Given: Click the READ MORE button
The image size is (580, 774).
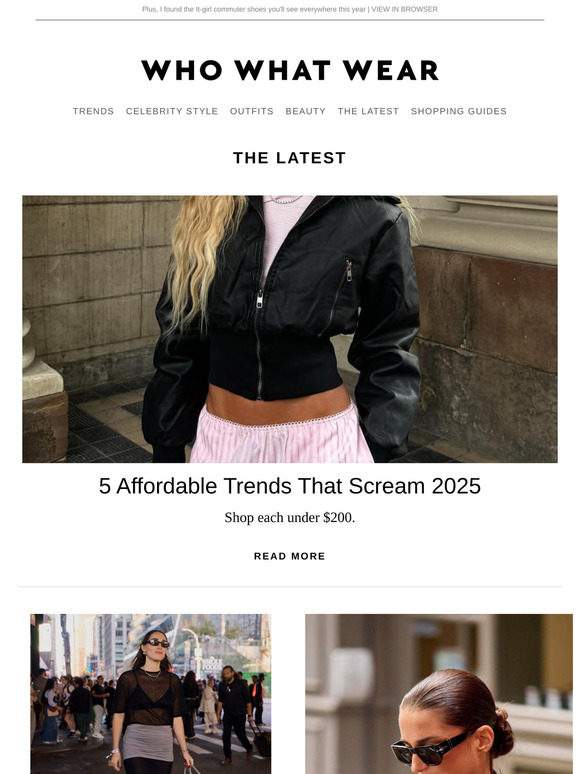Looking at the screenshot, I should 290,556.
